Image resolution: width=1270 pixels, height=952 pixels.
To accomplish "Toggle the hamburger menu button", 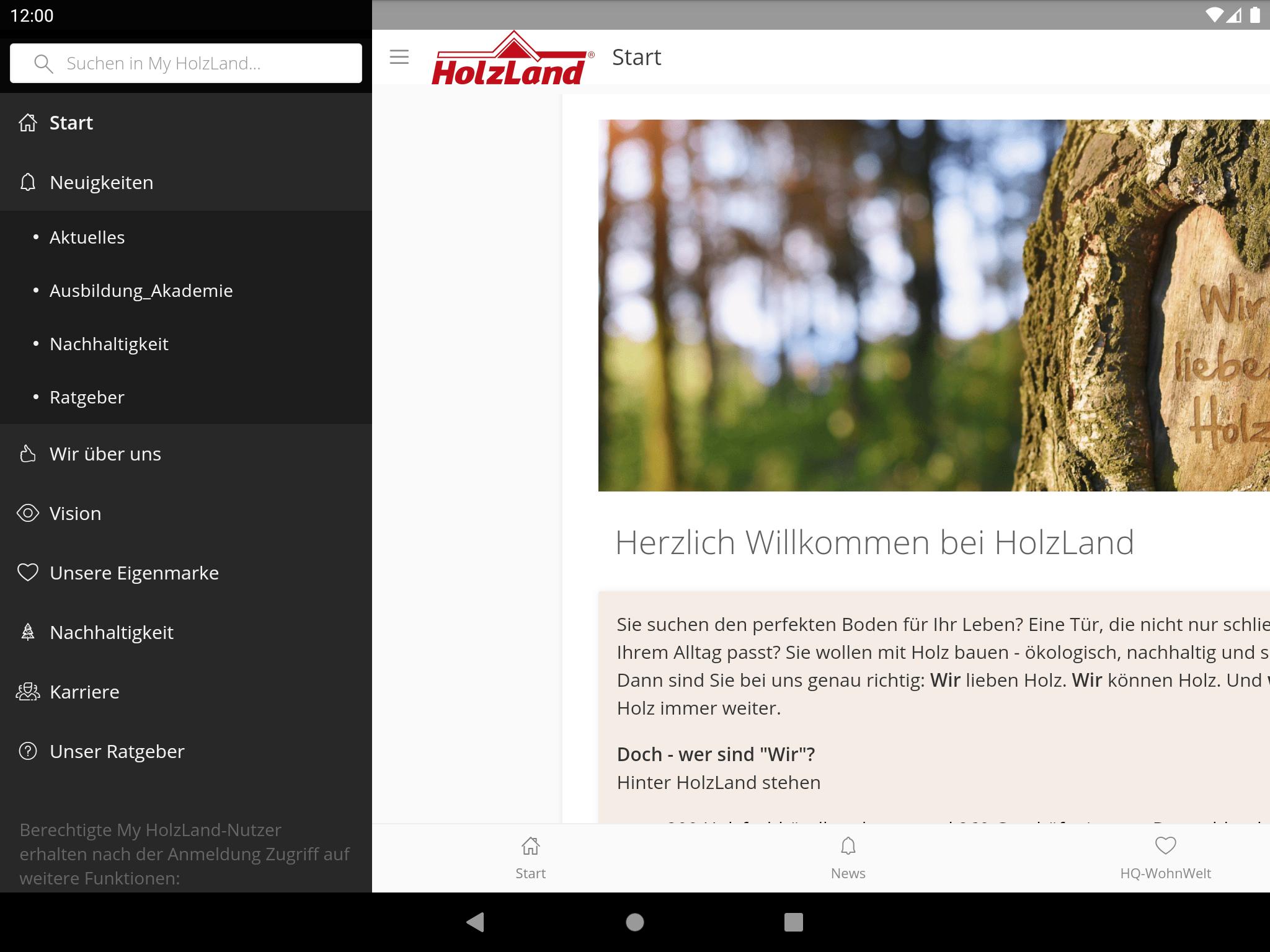I will click(399, 57).
